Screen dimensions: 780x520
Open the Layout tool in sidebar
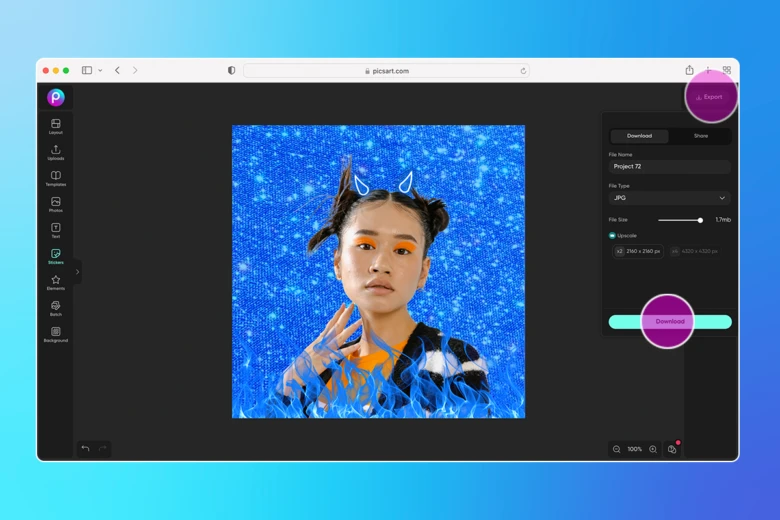(x=56, y=125)
